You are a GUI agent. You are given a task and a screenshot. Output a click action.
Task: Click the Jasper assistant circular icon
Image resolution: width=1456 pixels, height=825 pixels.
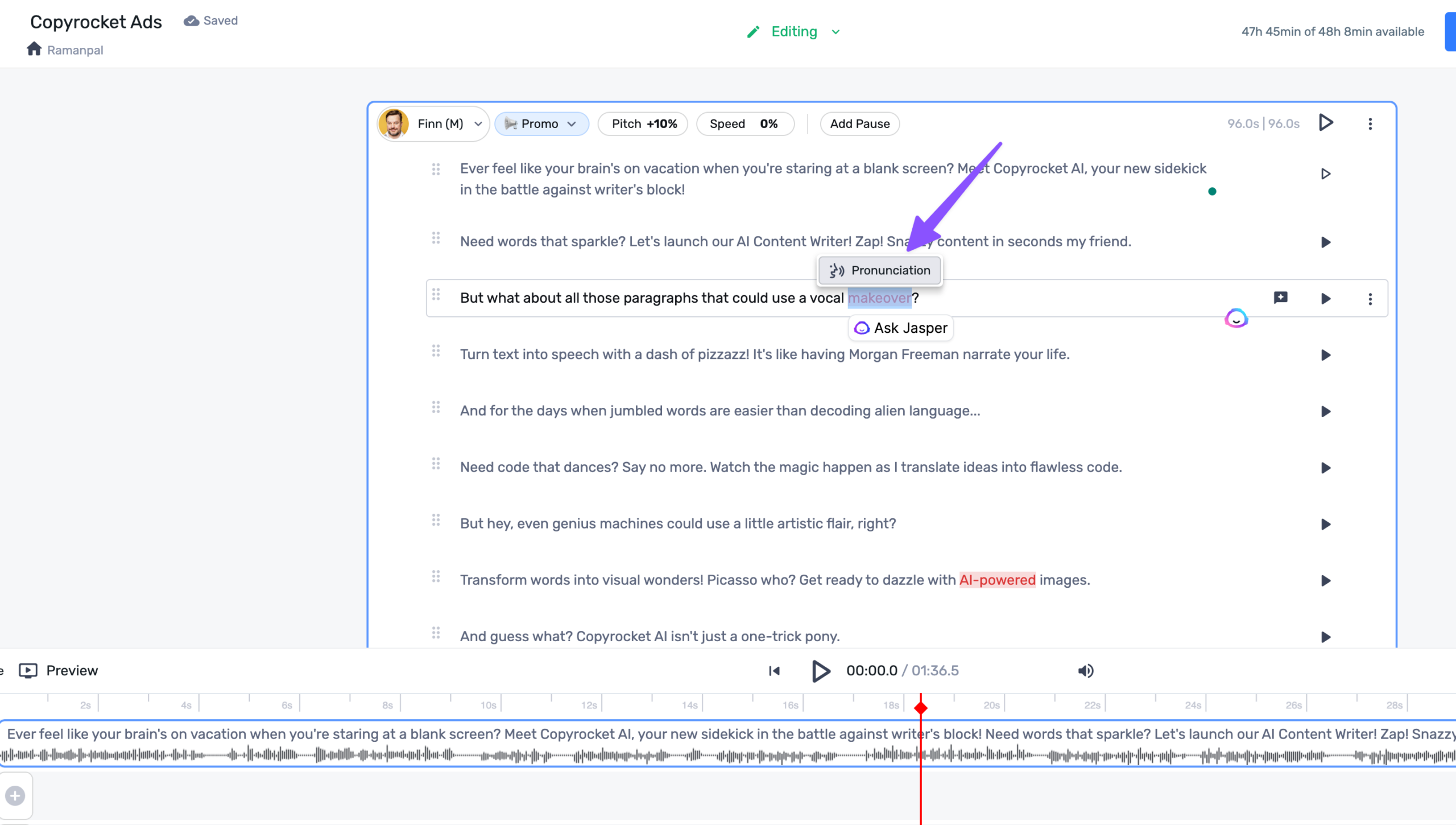coord(1236,319)
